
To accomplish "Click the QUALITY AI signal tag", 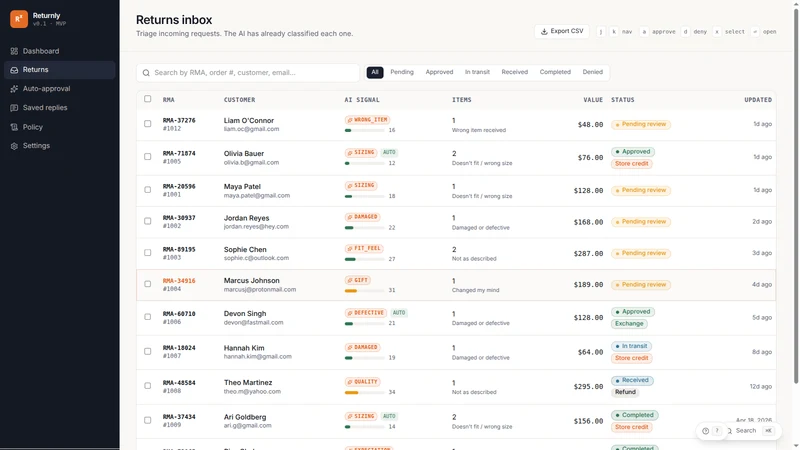I will (x=362, y=382).
